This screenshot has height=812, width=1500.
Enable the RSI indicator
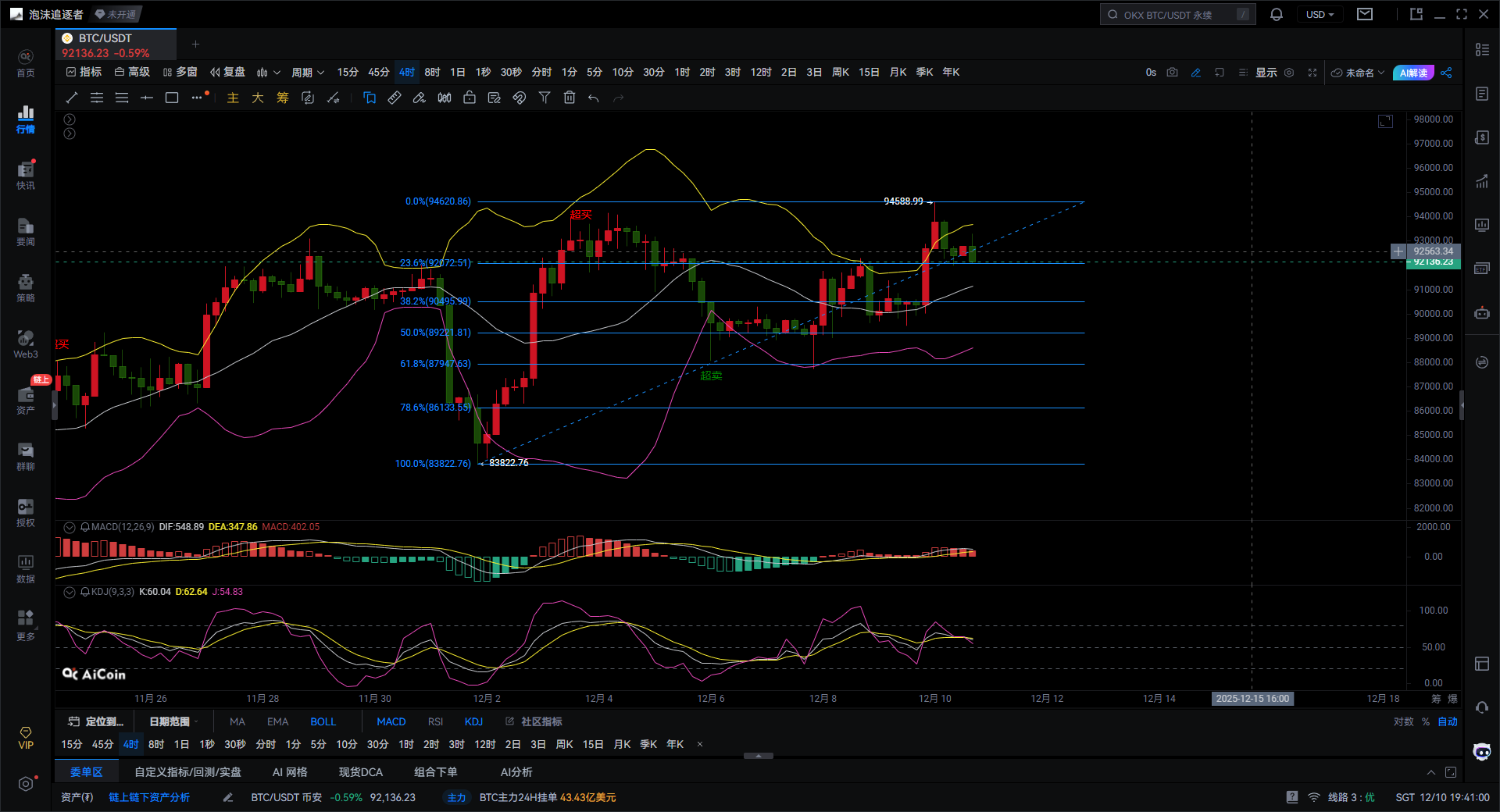[435, 721]
